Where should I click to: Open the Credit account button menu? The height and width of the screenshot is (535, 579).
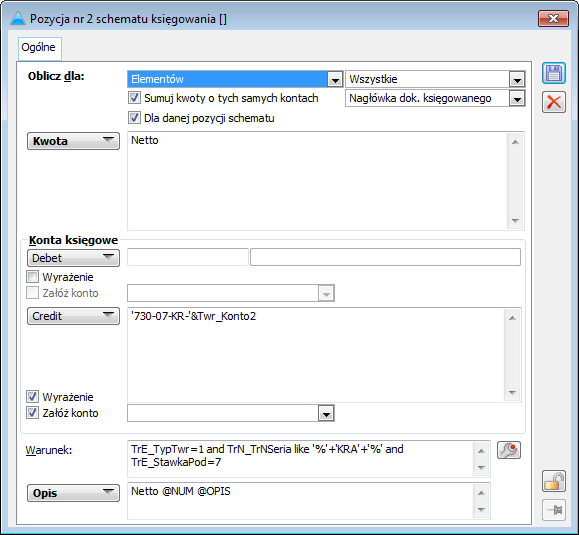[x=73, y=316]
